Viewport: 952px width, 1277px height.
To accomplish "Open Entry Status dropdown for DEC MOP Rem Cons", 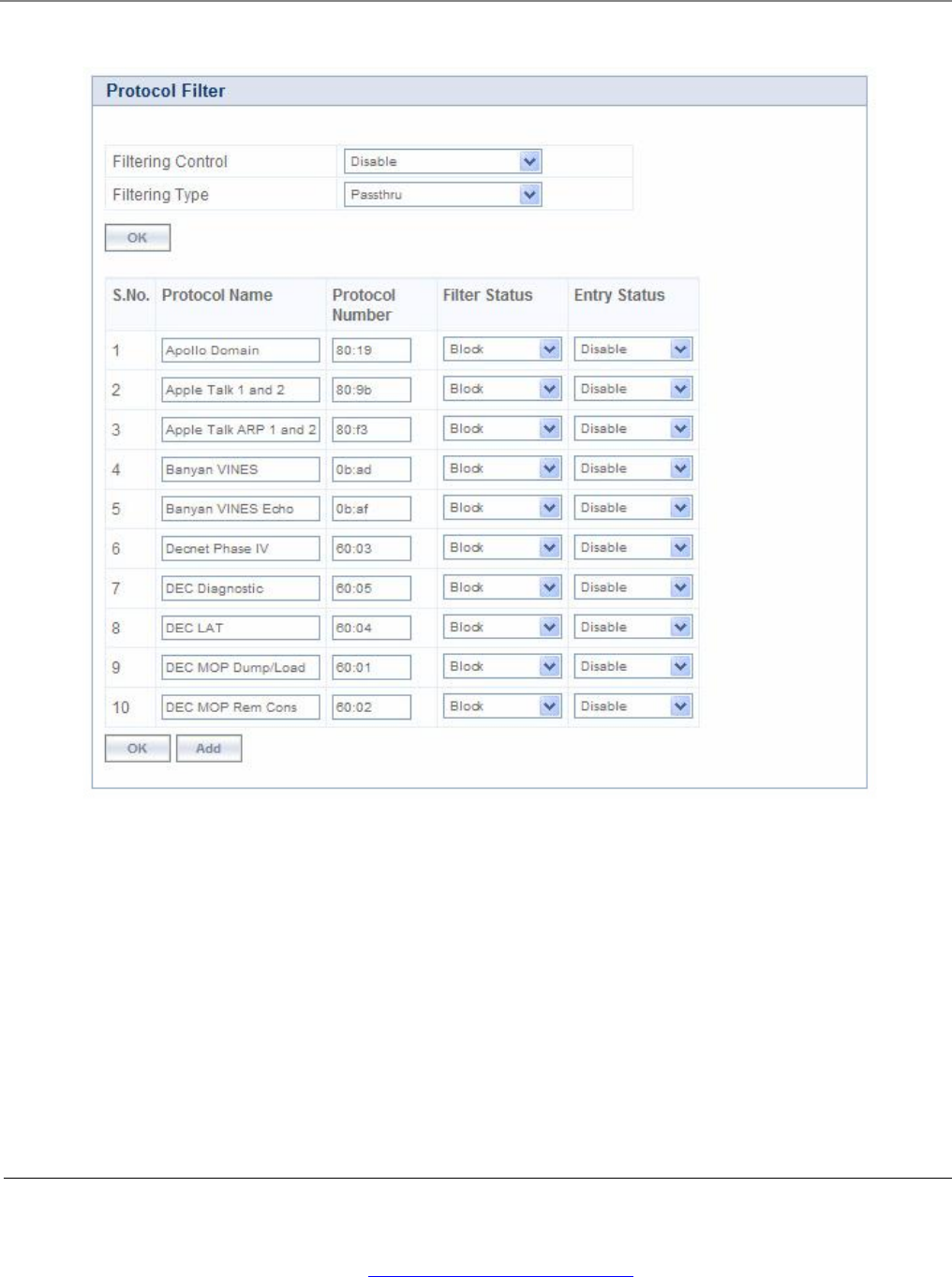I will [633, 706].
